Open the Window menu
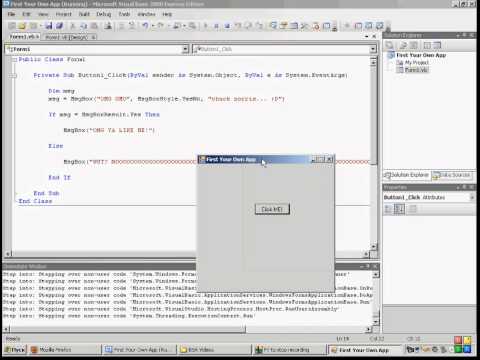The width and height of the screenshot is (480, 360). [146, 14]
